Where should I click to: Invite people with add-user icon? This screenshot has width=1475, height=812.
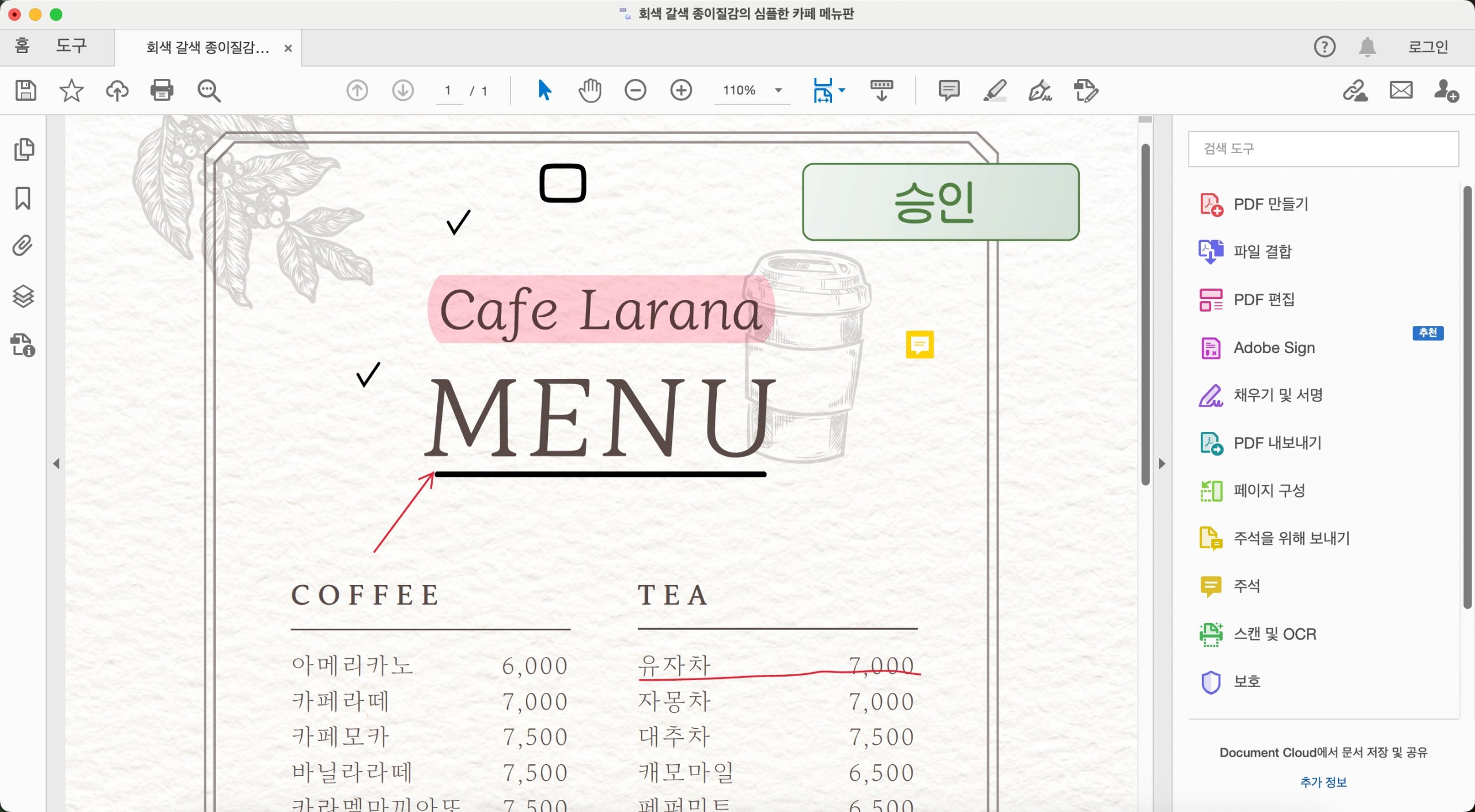click(x=1446, y=90)
